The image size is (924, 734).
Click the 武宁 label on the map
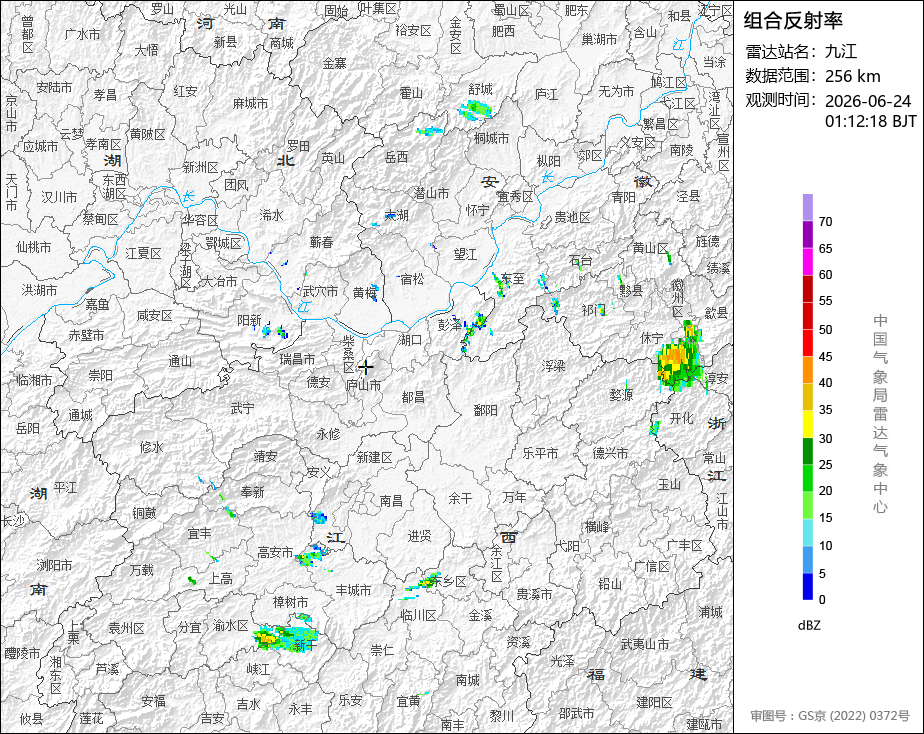tap(242, 408)
